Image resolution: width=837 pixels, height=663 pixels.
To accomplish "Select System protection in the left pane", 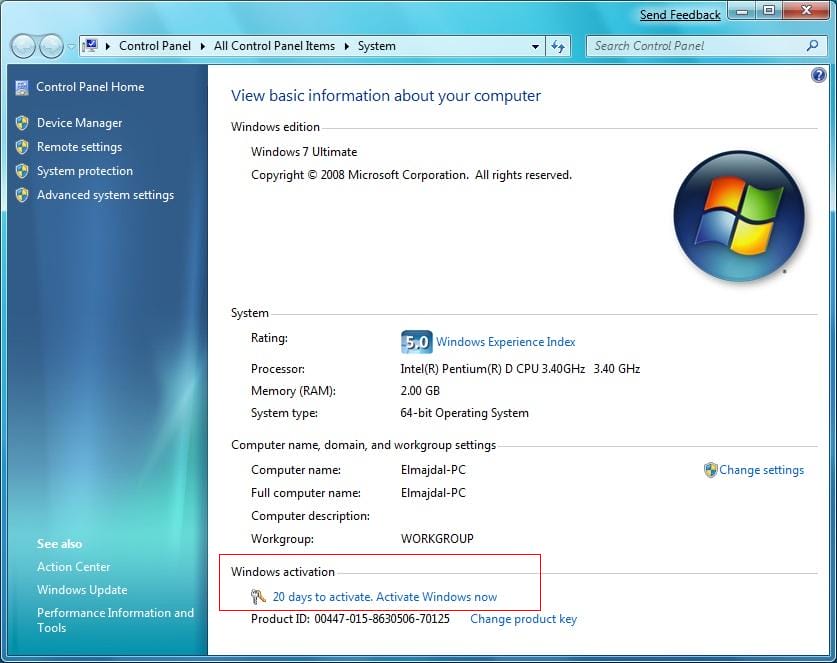I will coord(84,171).
